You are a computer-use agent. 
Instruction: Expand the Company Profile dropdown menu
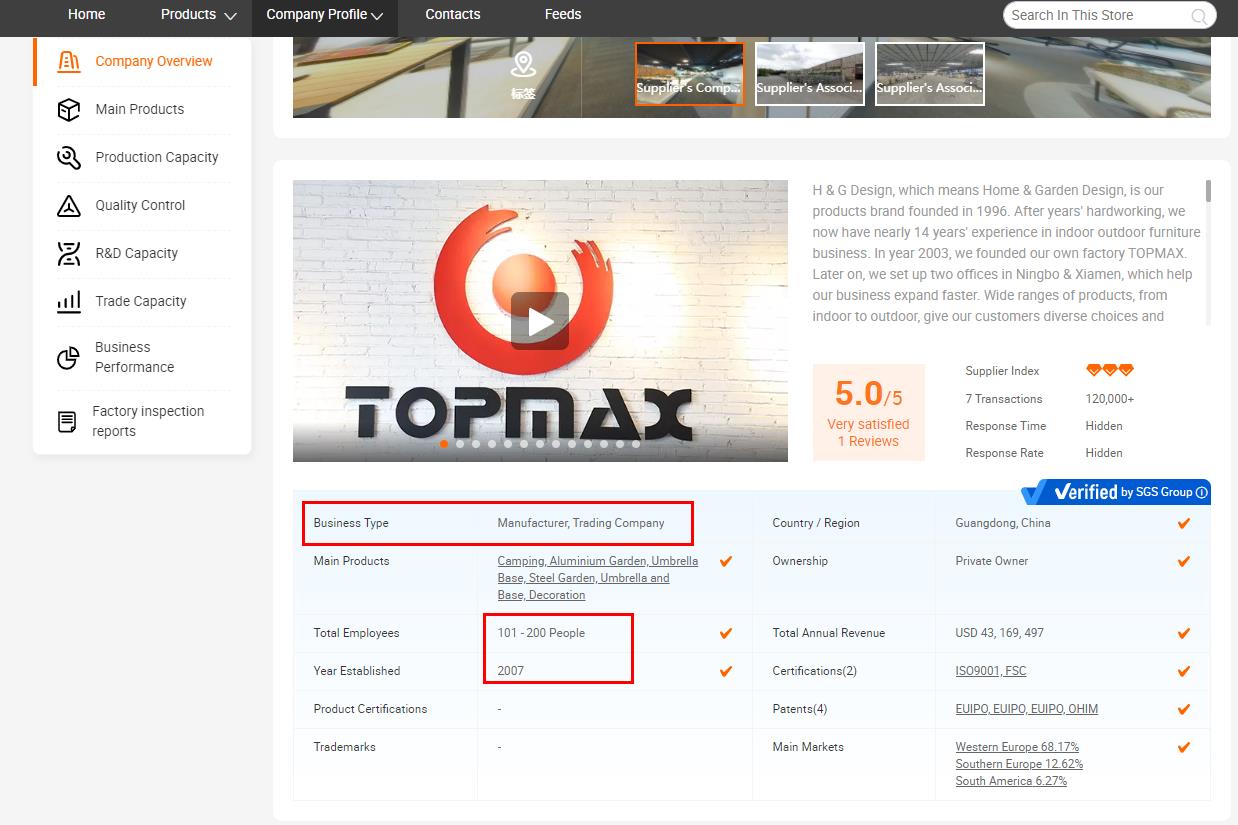tap(325, 14)
